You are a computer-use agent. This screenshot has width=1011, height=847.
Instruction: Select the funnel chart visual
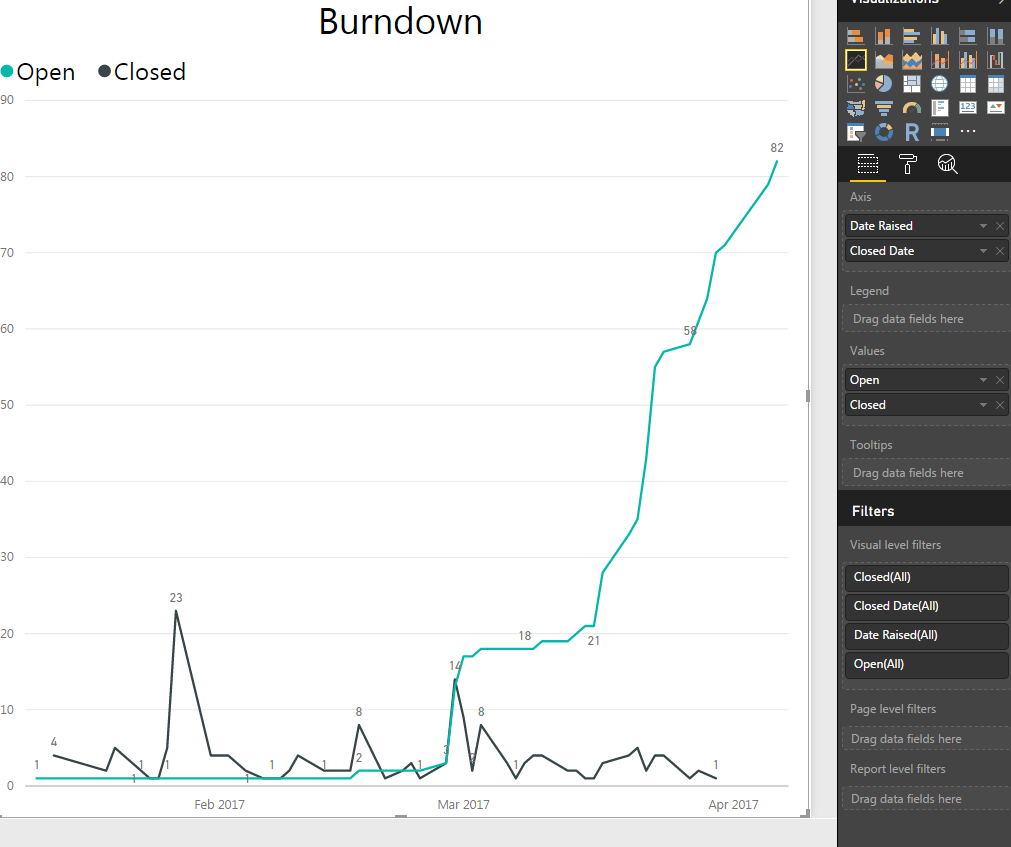click(x=883, y=108)
